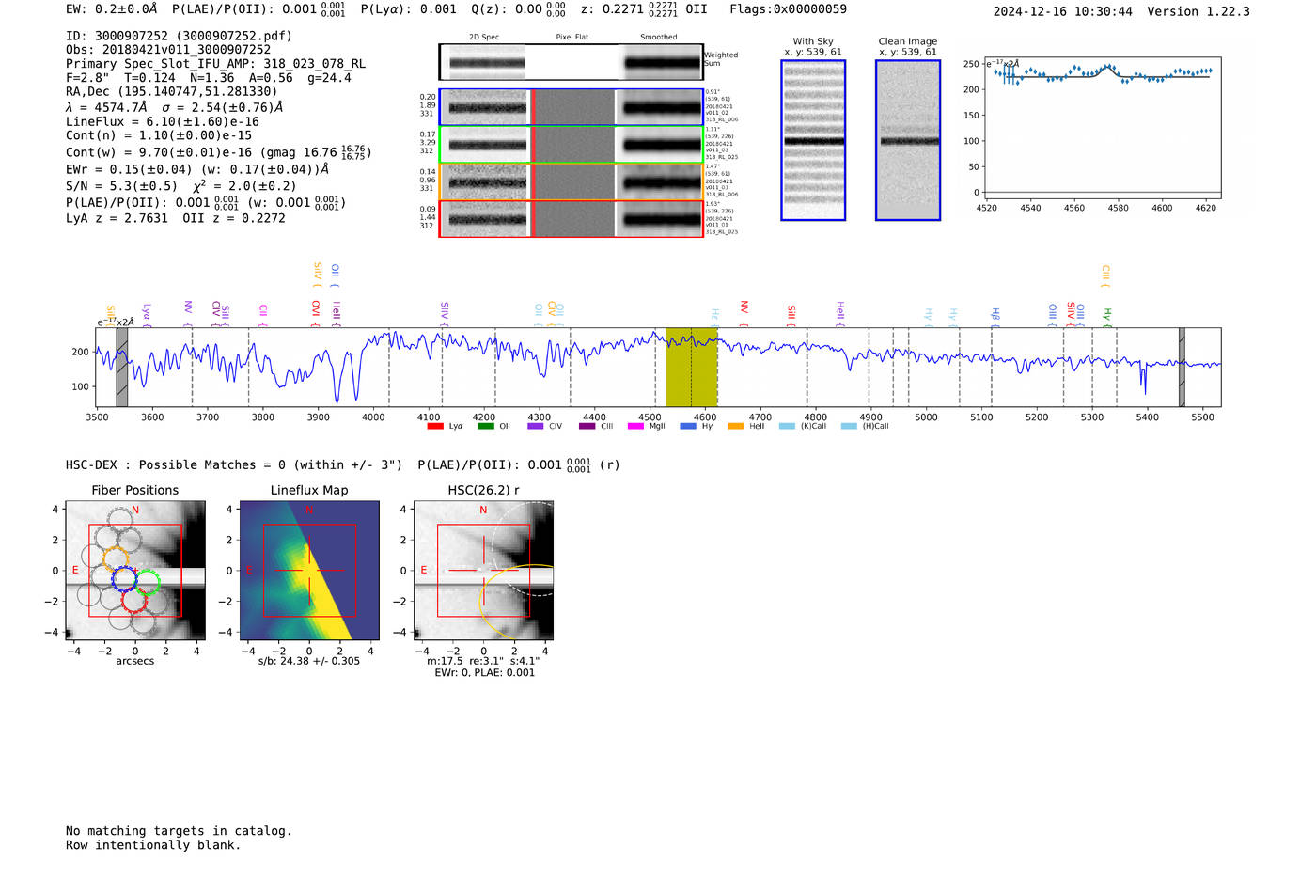This screenshot has width=1316, height=896.
Task: Click the Obs 20180421v011_3000907252 line
Action: point(168,50)
